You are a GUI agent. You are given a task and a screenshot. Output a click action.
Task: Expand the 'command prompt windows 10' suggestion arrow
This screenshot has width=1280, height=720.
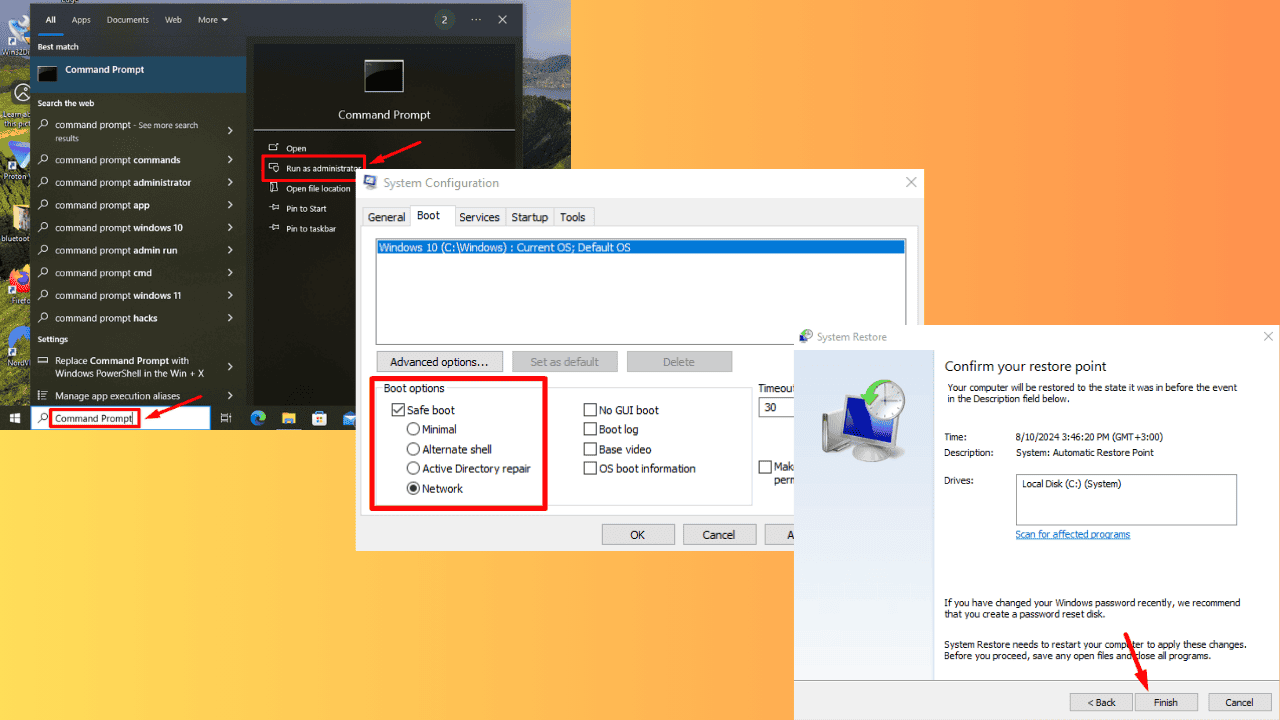pos(230,227)
